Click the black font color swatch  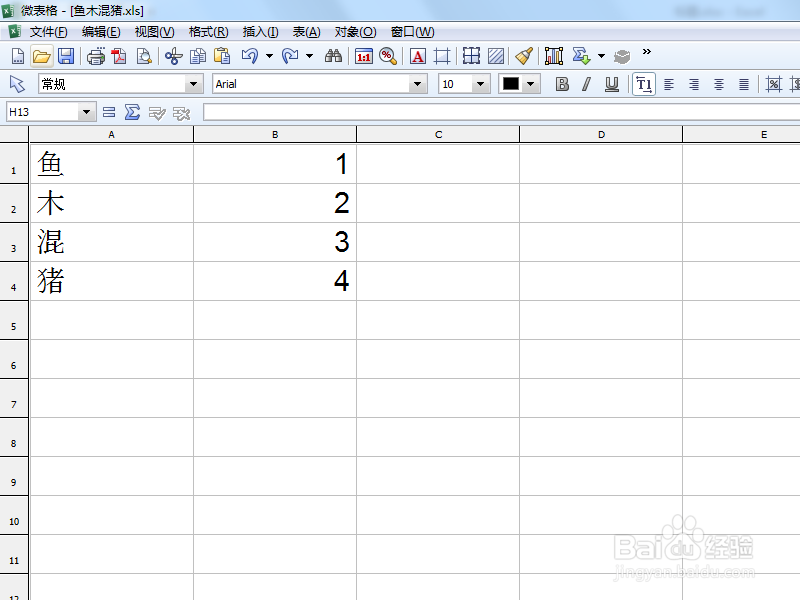pos(511,84)
